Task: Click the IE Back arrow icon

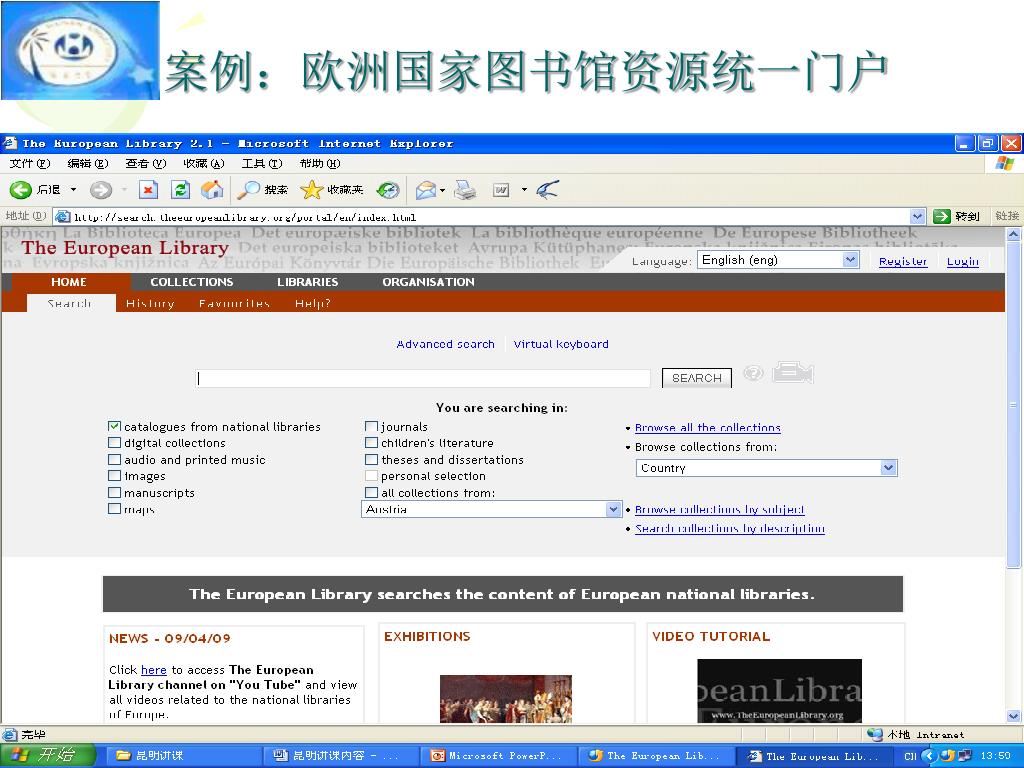Action: pos(20,190)
